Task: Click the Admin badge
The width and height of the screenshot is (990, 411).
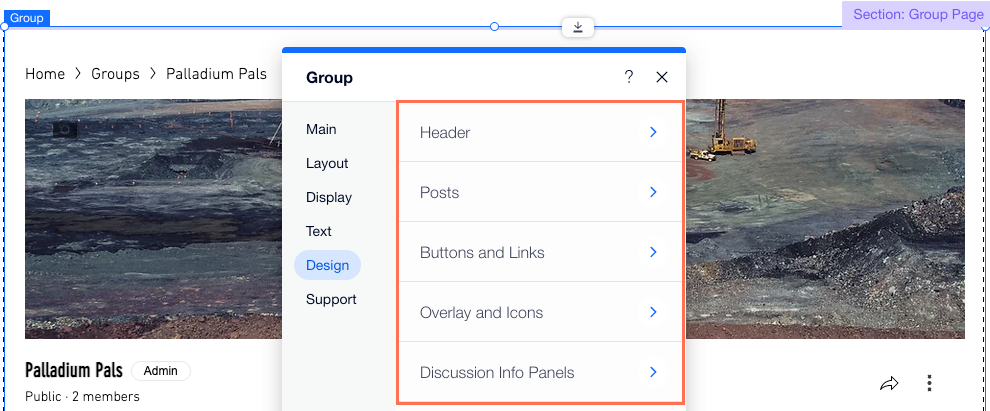Action: [x=161, y=371]
